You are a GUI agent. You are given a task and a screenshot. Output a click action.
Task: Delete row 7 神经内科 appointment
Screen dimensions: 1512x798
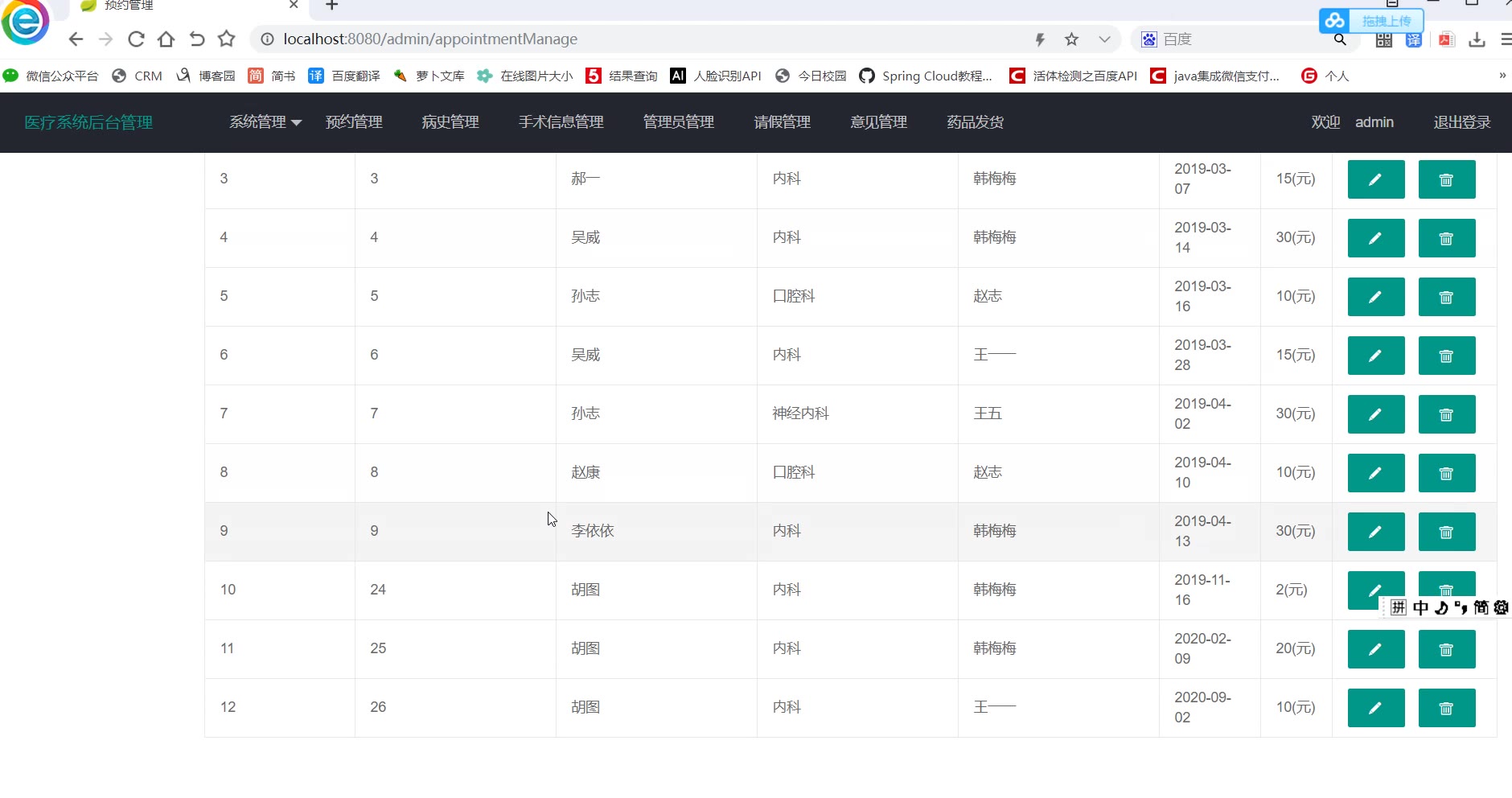(1447, 414)
